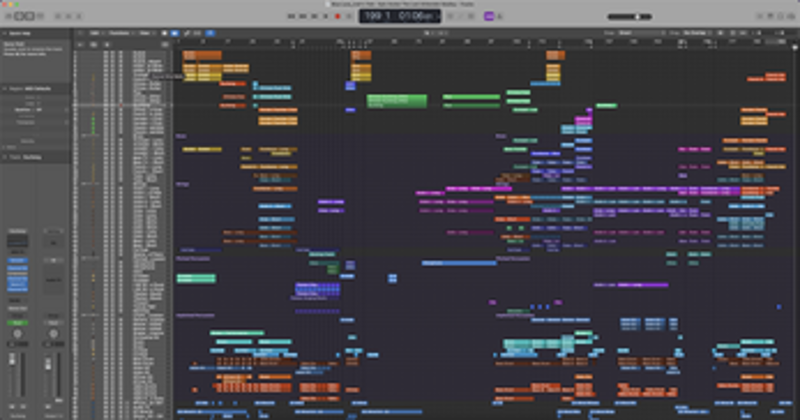This screenshot has height=420, width=800.
Task: Click Read automation on the output strip
Action: click(x=53, y=323)
